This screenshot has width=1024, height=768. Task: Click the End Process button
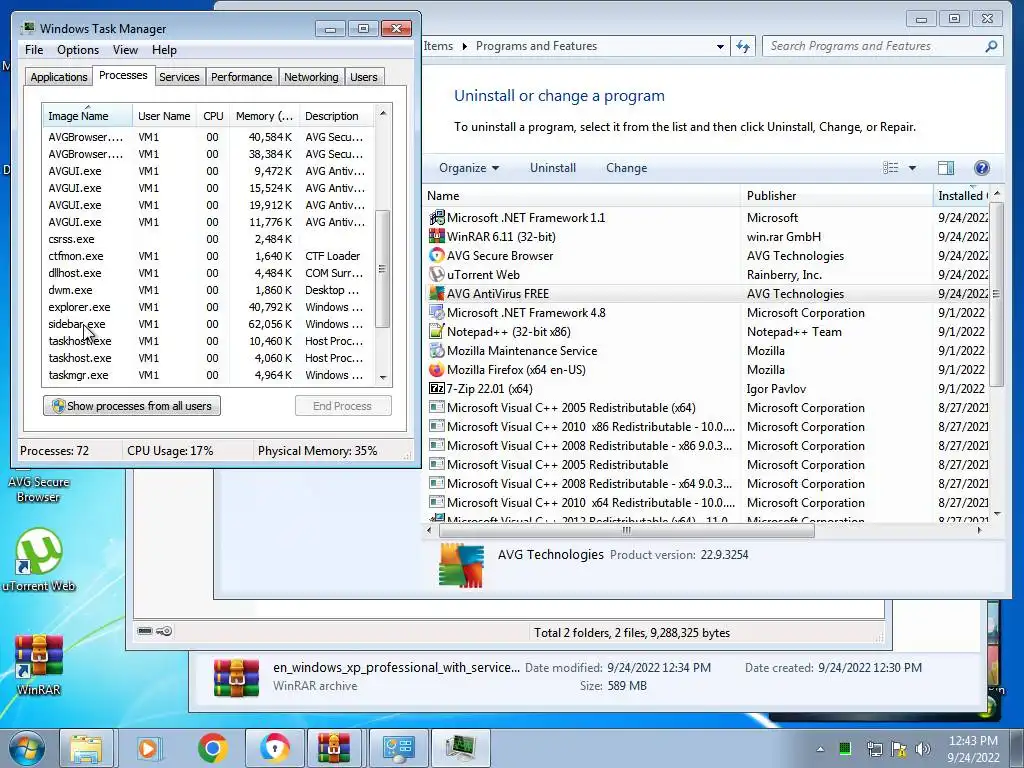343,406
